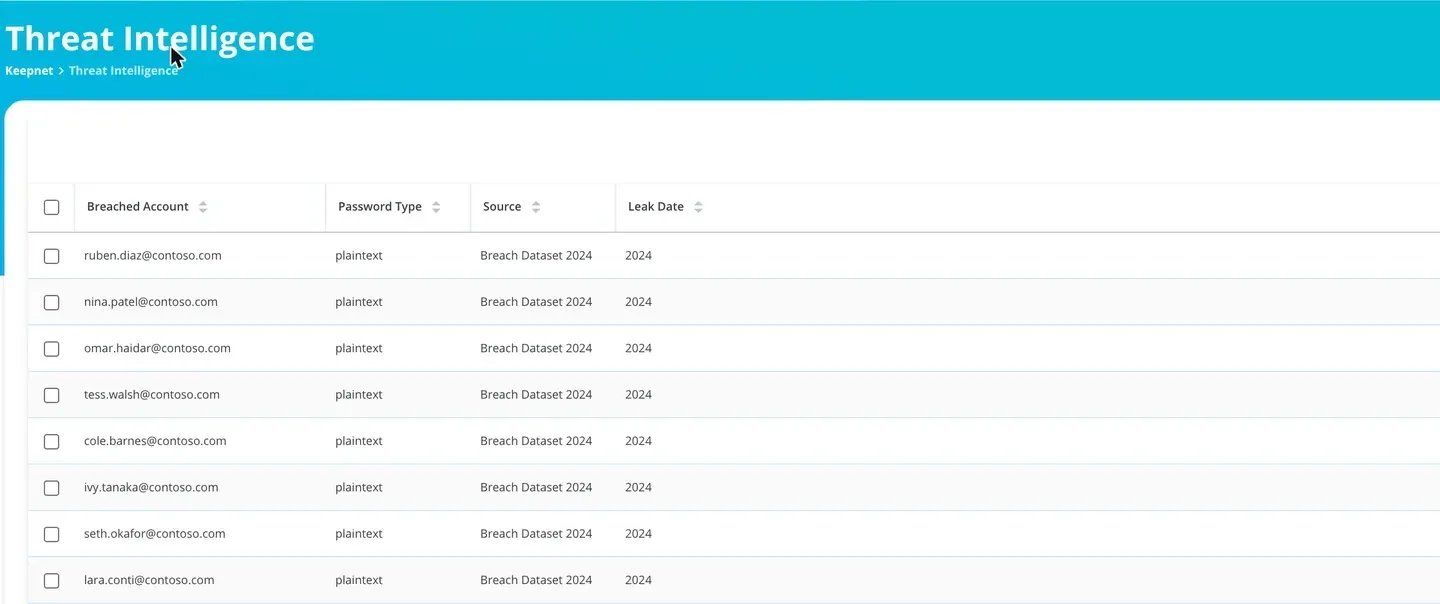This screenshot has height=604, width=1440.
Task: Select the seth.okafor@contoso.com email cell
Action: [x=155, y=534]
